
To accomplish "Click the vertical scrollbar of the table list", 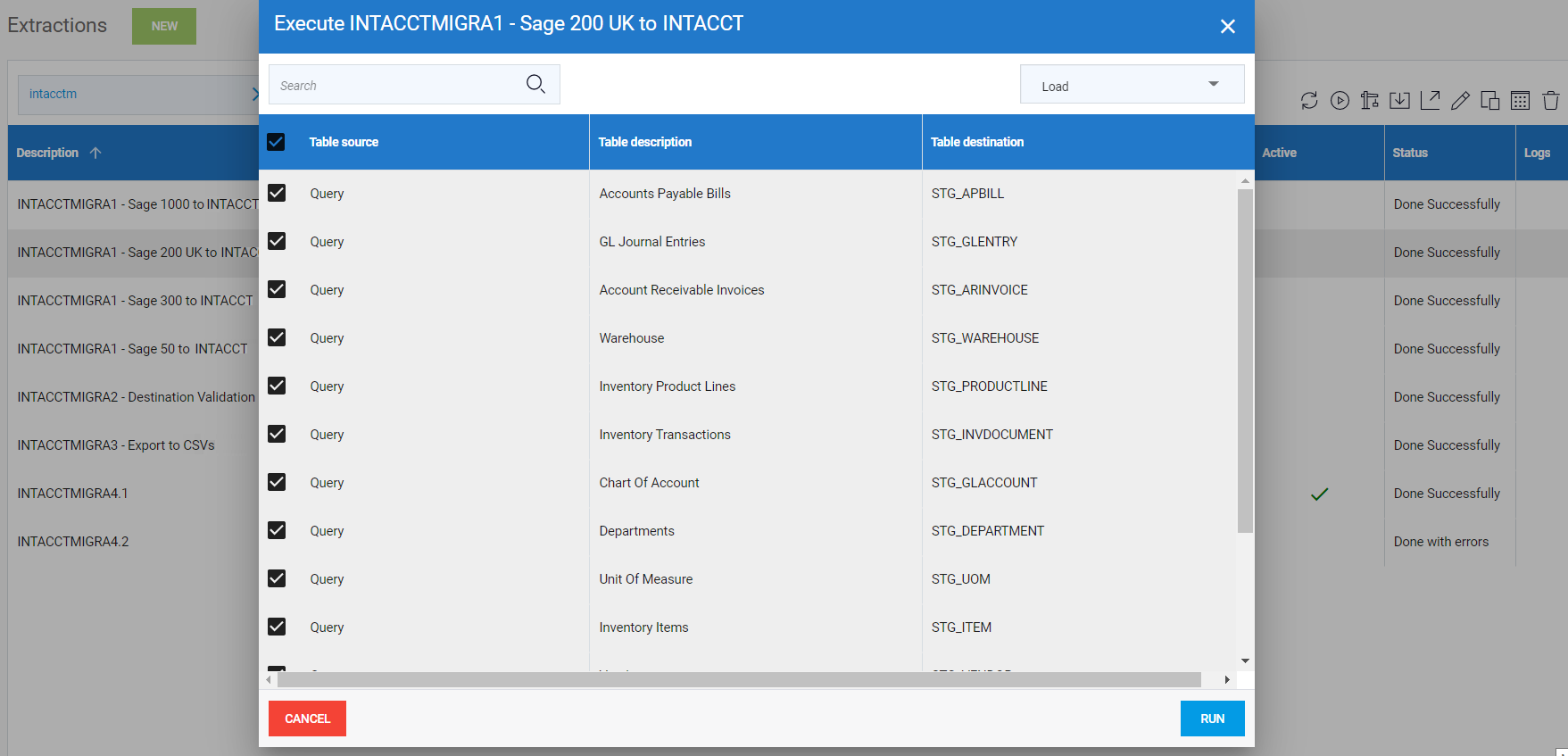I will coord(1245,357).
